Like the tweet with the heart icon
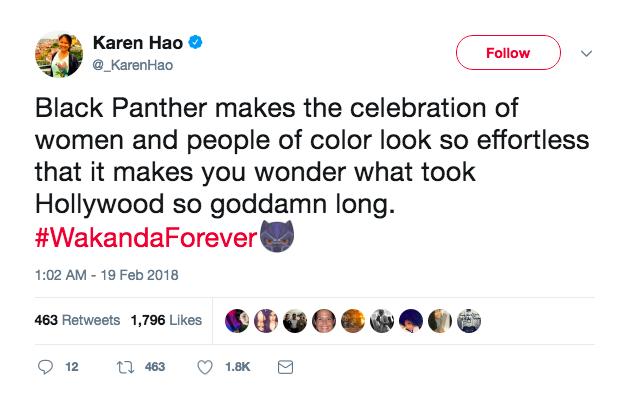 click(205, 367)
